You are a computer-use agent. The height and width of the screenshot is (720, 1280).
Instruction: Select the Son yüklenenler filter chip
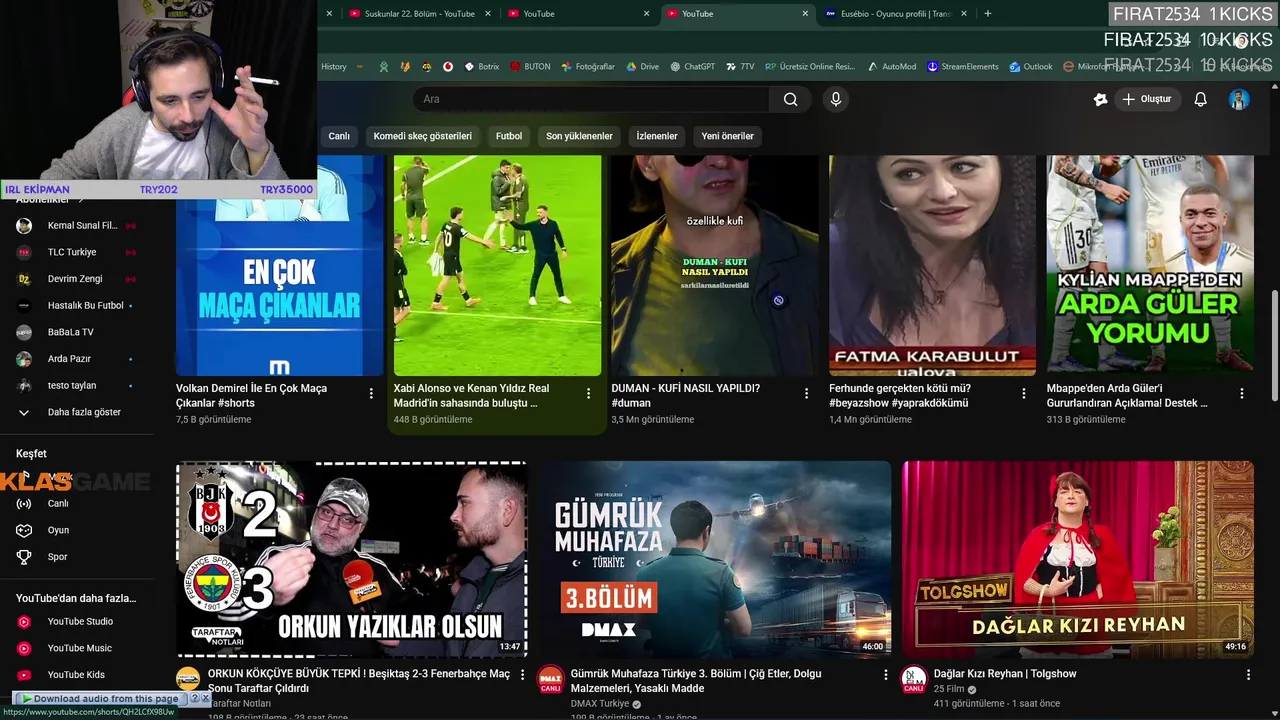[x=579, y=136]
